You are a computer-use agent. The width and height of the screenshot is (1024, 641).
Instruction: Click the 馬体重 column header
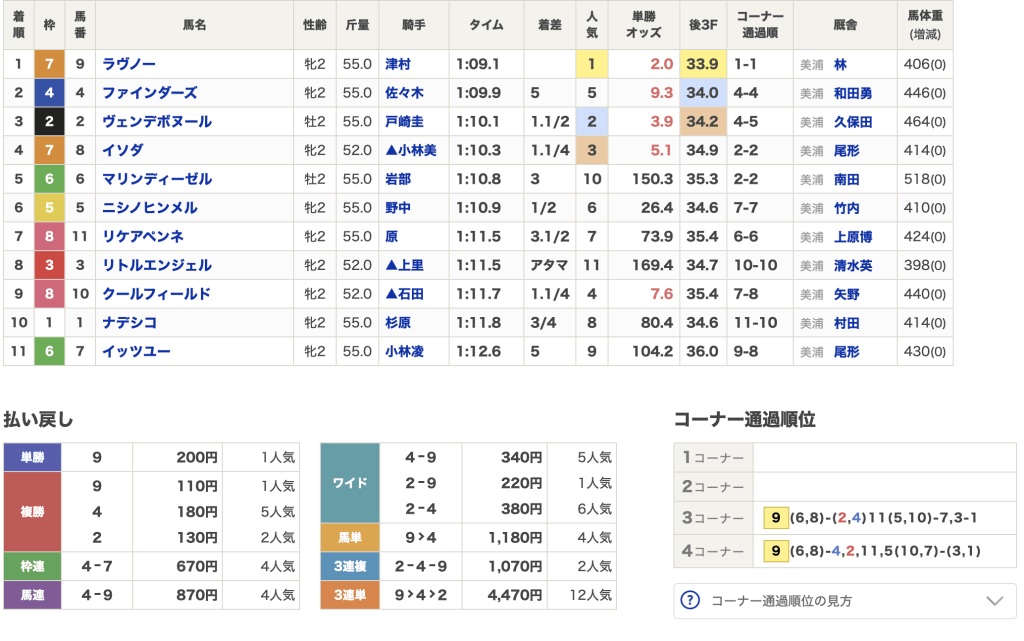(x=925, y=25)
